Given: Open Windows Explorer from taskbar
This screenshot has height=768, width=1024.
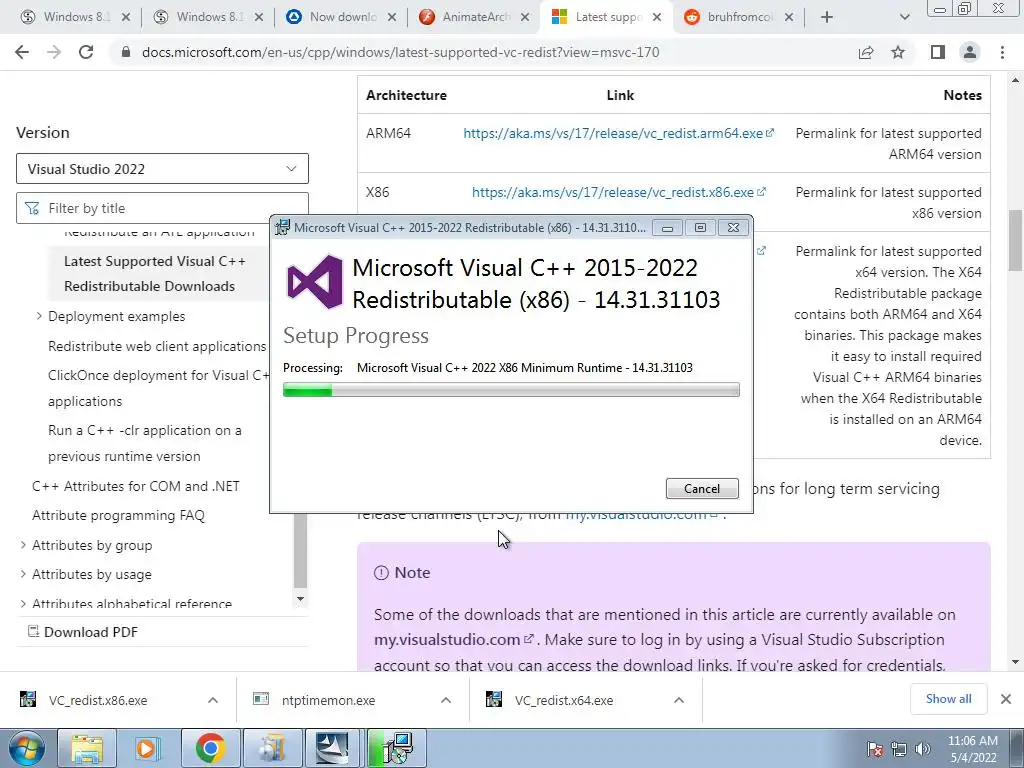Looking at the screenshot, I should [x=87, y=748].
